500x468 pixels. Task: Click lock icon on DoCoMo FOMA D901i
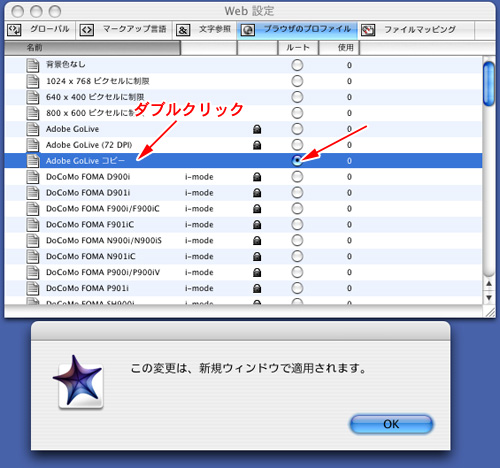tap(257, 193)
